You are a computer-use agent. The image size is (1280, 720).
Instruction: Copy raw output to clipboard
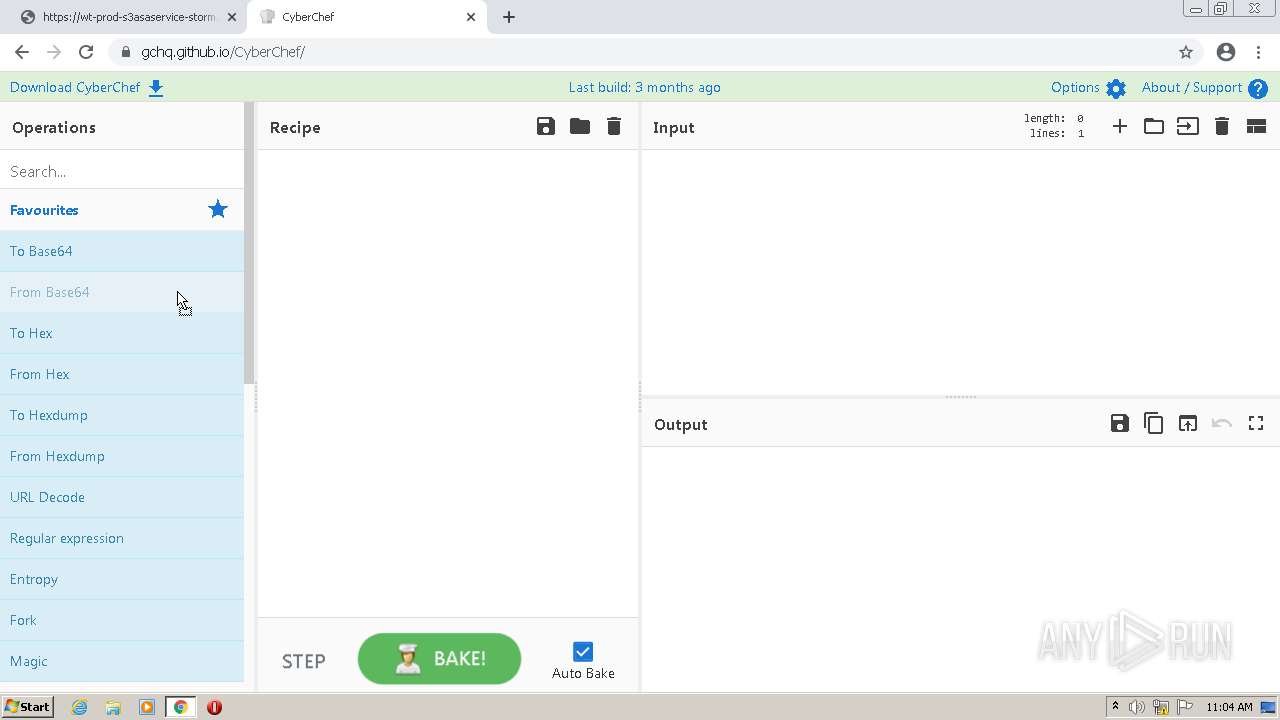(x=1154, y=423)
